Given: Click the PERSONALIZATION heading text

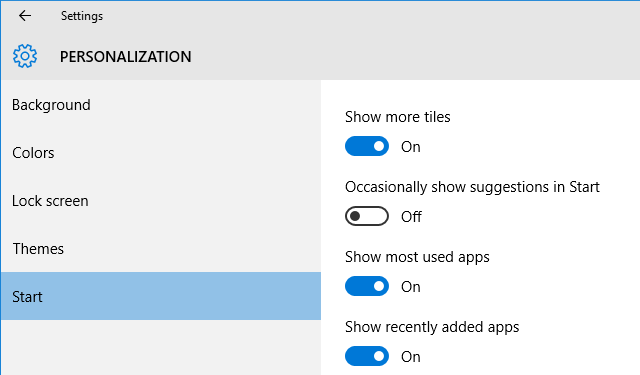Looking at the screenshot, I should (x=125, y=57).
